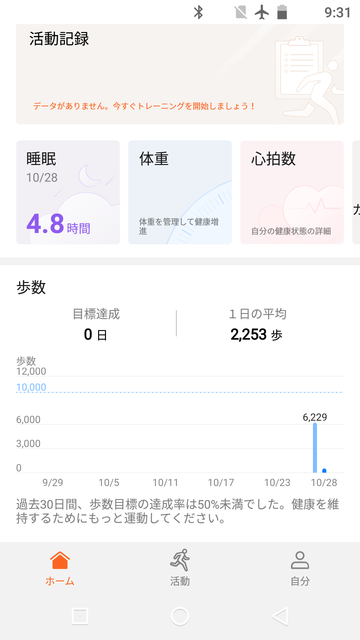The image size is (360, 640).
Task: Select the 6,229 step bar in chart
Action: 315,448
